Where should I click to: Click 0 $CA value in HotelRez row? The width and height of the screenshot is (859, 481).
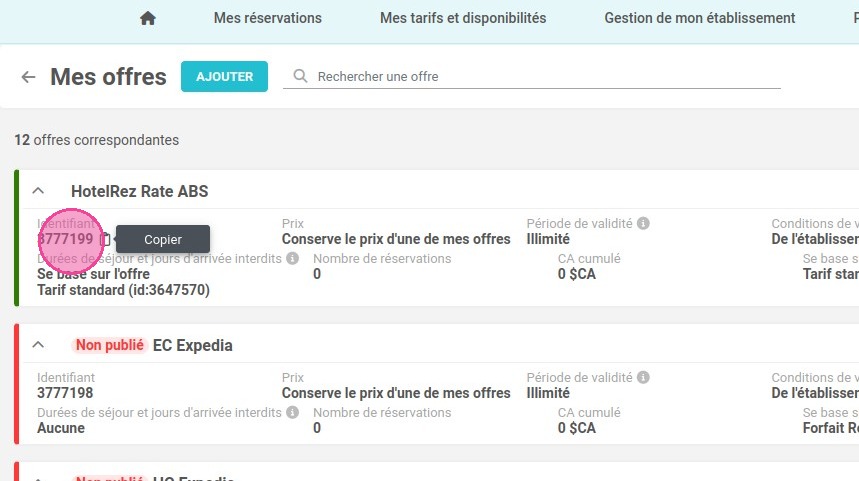pos(576,274)
